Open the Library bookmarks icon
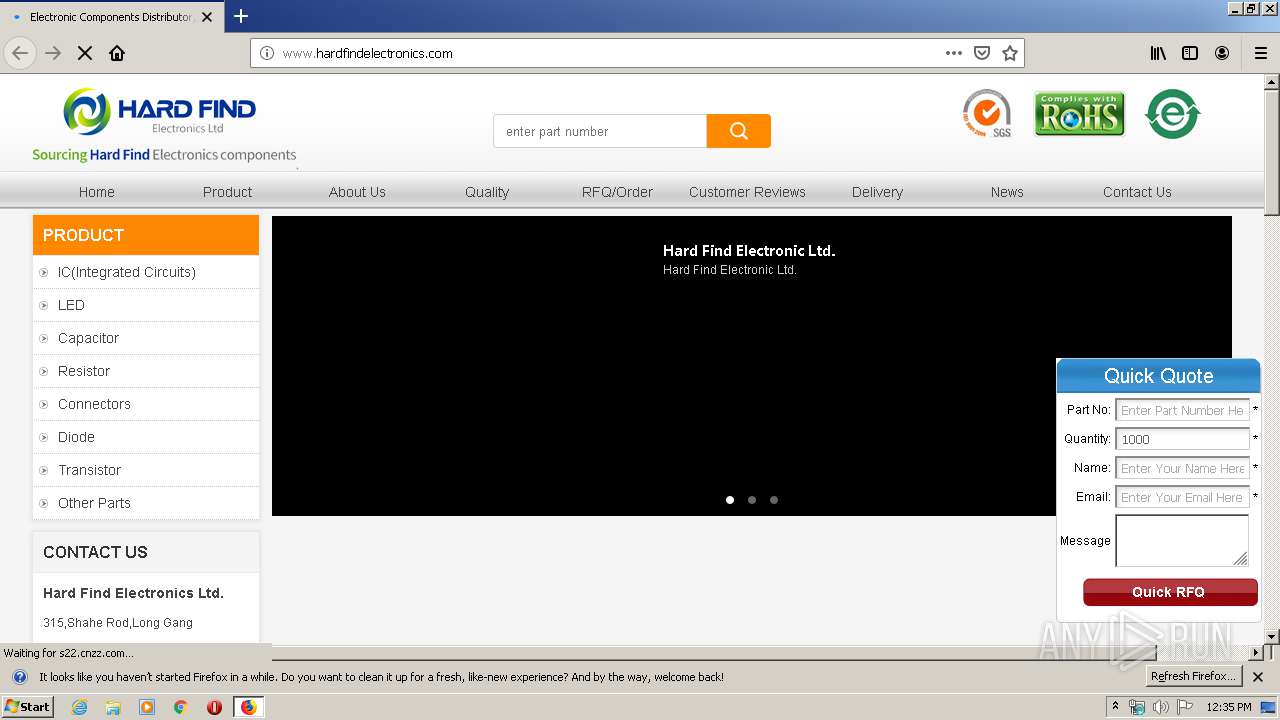The height and width of the screenshot is (720, 1280). [1158, 53]
